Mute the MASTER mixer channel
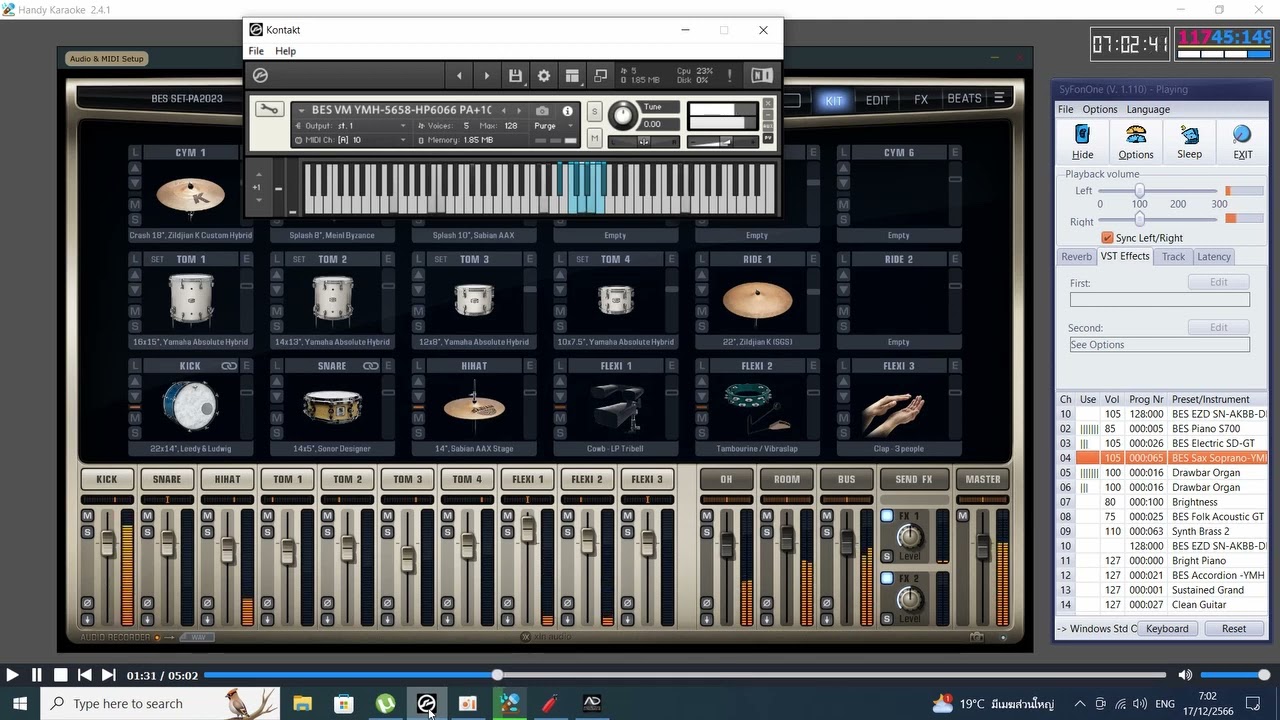 [x=963, y=516]
